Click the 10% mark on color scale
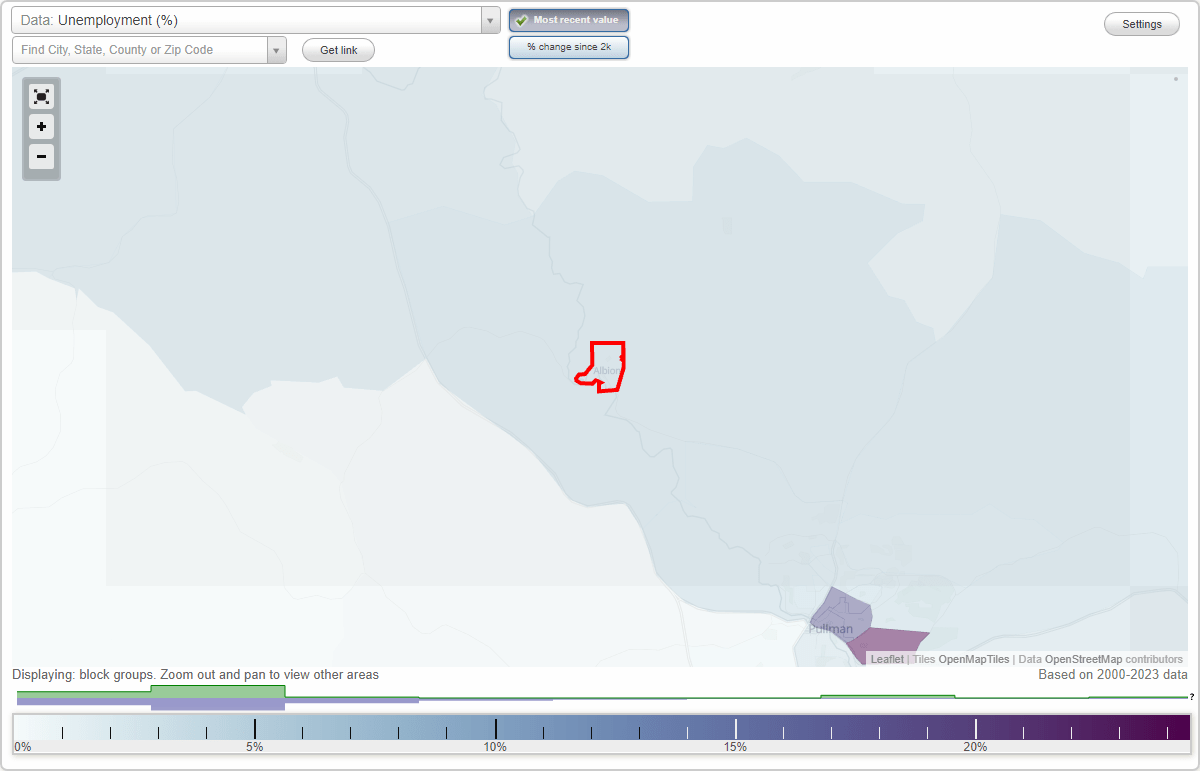The height and width of the screenshot is (771, 1200). [x=495, y=747]
